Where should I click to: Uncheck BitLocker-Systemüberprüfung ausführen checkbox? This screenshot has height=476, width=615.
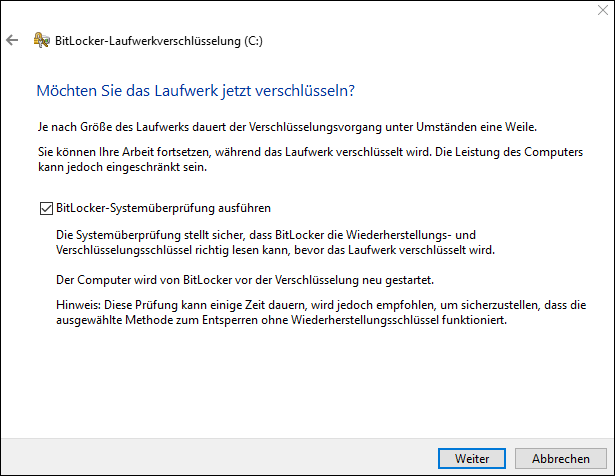(46, 208)
